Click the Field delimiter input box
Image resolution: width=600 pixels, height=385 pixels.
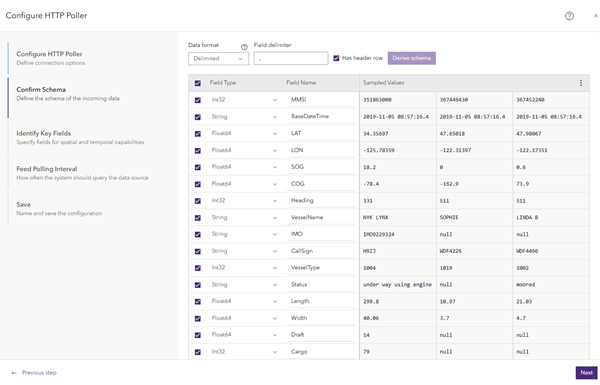tap(291, 59)
